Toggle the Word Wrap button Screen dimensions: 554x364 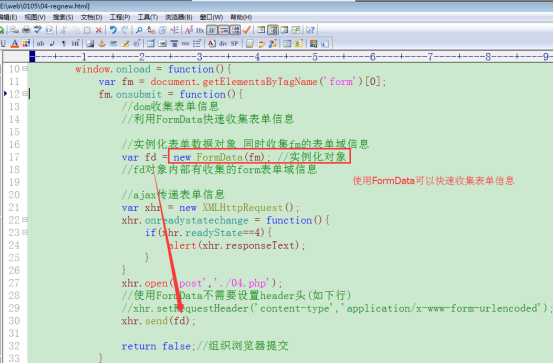[212, 30]
